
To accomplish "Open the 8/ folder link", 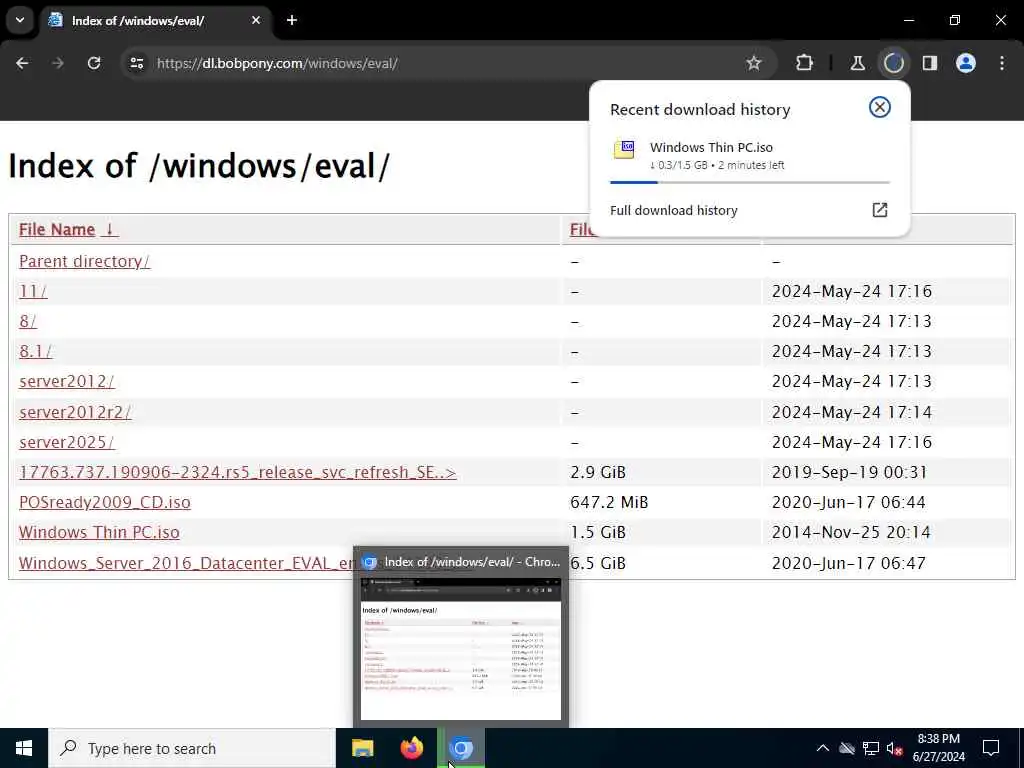I will click(x=27, y=321).
